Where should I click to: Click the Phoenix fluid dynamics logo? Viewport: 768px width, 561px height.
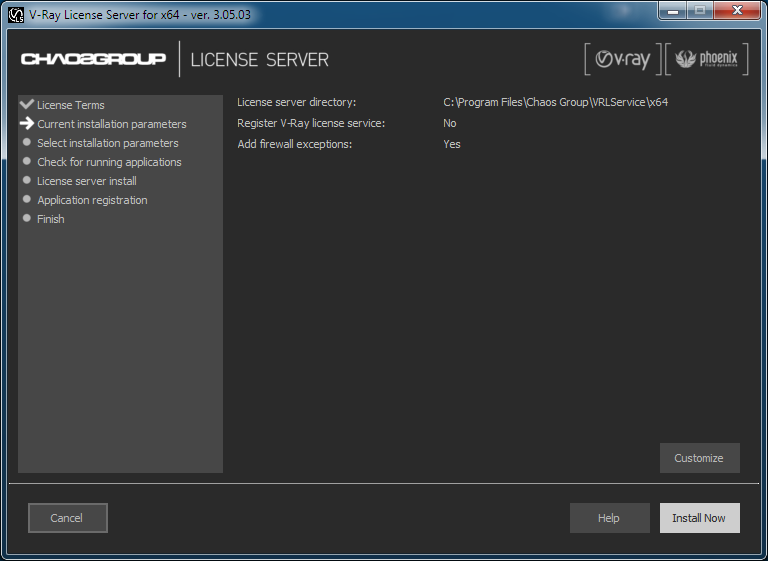pyautogui.click(x=706, y=60)
